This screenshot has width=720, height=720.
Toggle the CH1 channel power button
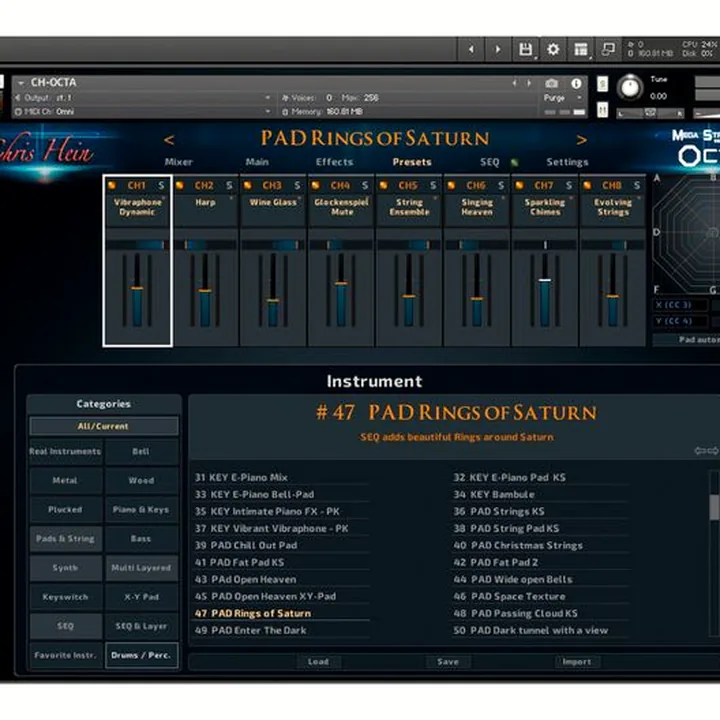[112, 185]
